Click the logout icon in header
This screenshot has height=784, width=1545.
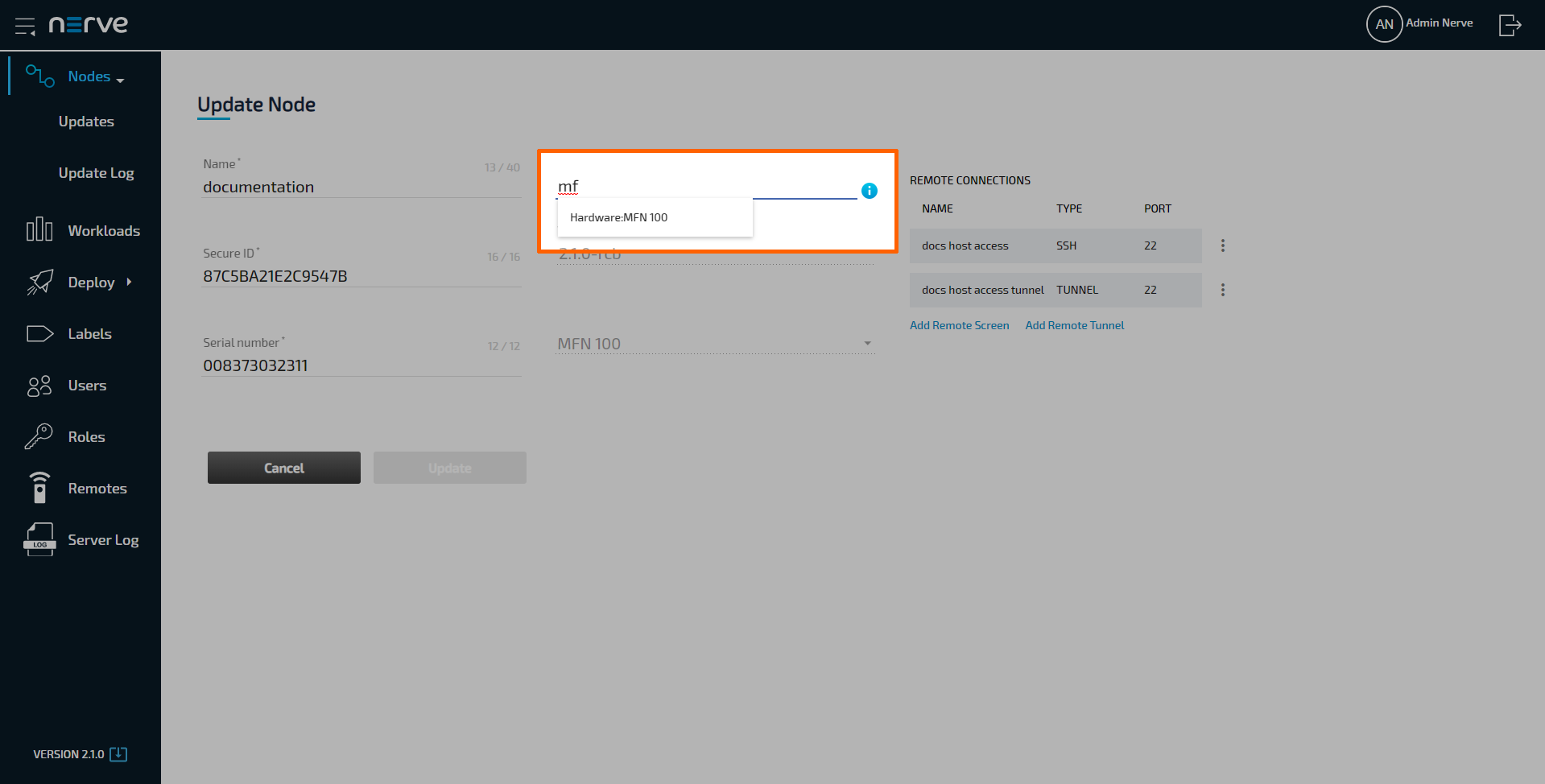point(1510,25)
